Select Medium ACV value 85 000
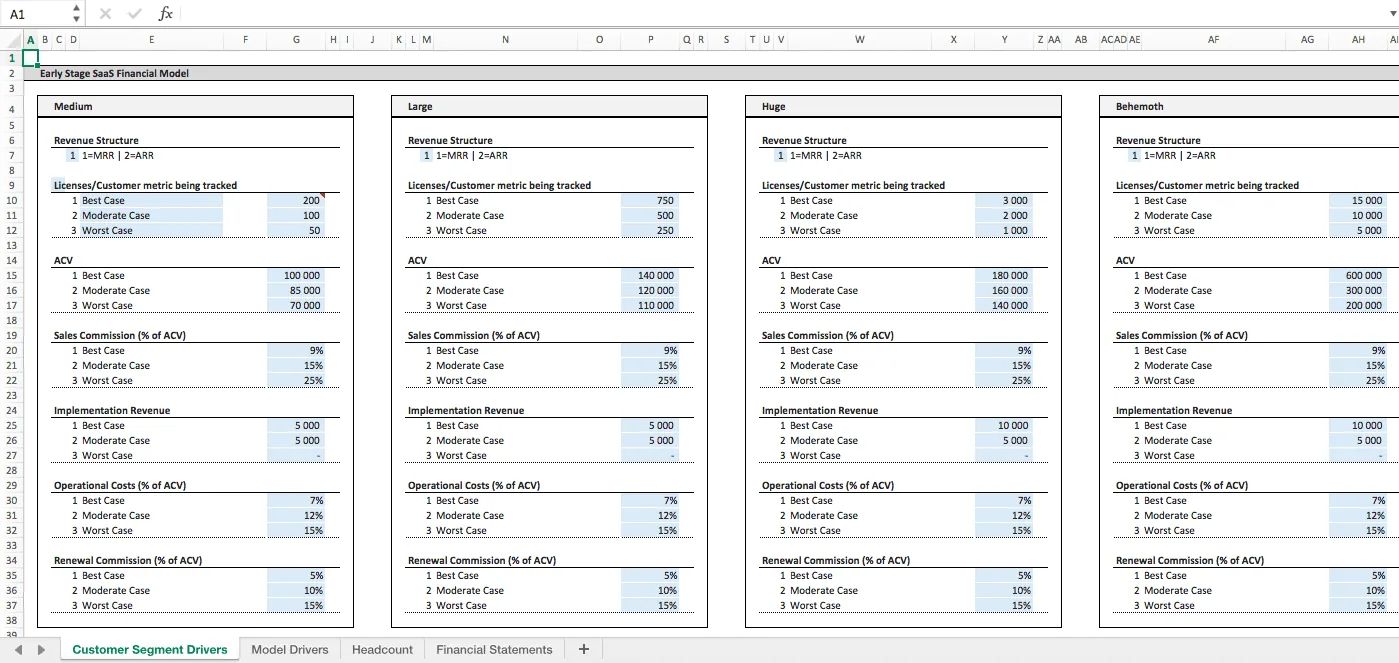This screenshot has width=1399, height=663. [296, 290]
